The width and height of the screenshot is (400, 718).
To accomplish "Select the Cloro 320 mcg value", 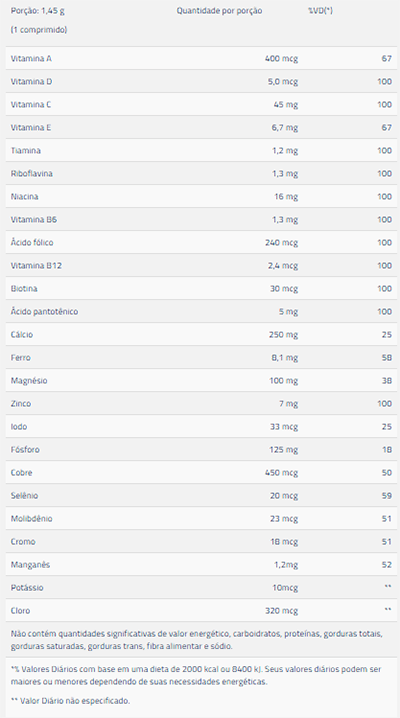I will click(281, 610).
